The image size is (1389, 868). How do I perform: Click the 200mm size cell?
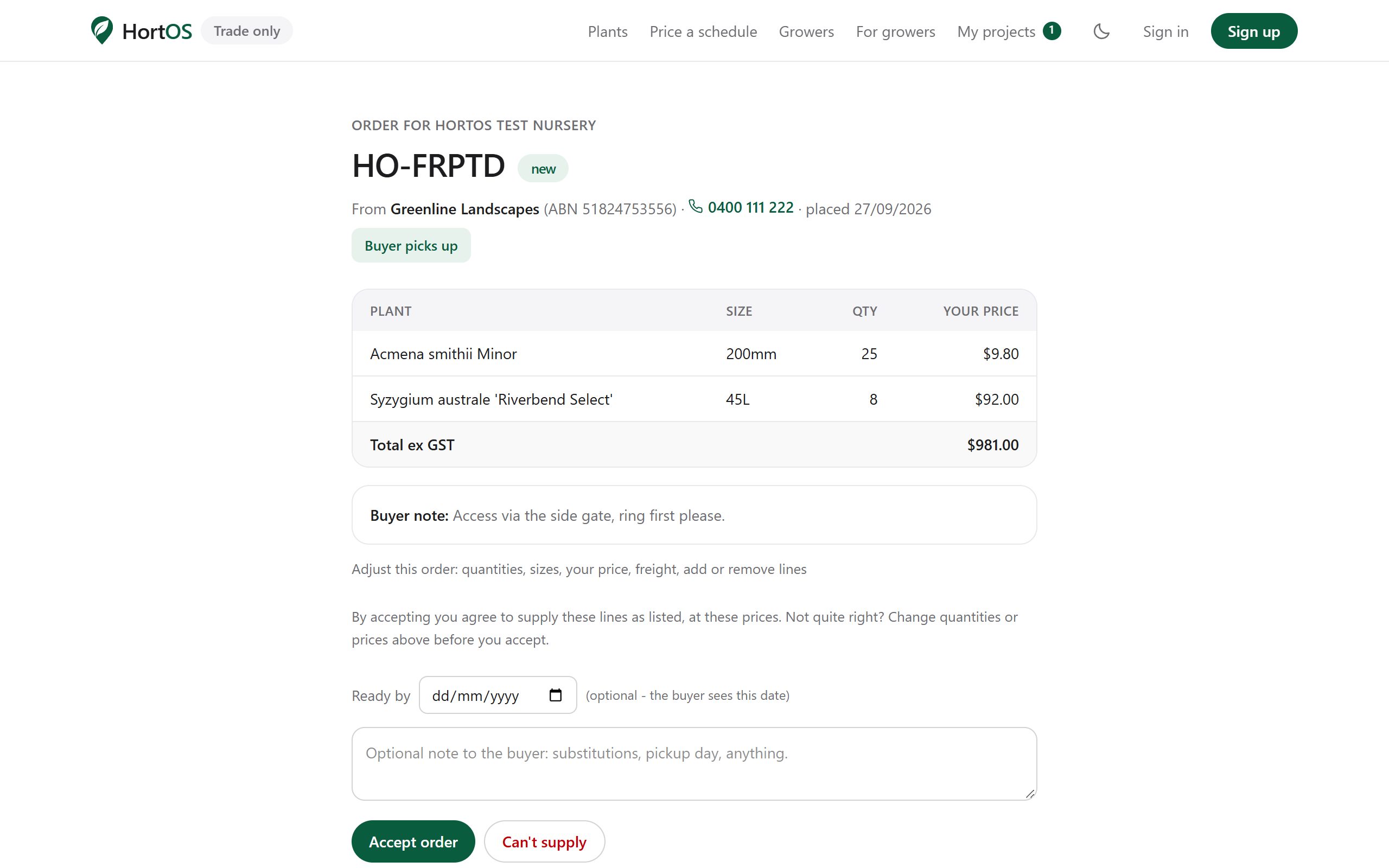tap(751, 354)
